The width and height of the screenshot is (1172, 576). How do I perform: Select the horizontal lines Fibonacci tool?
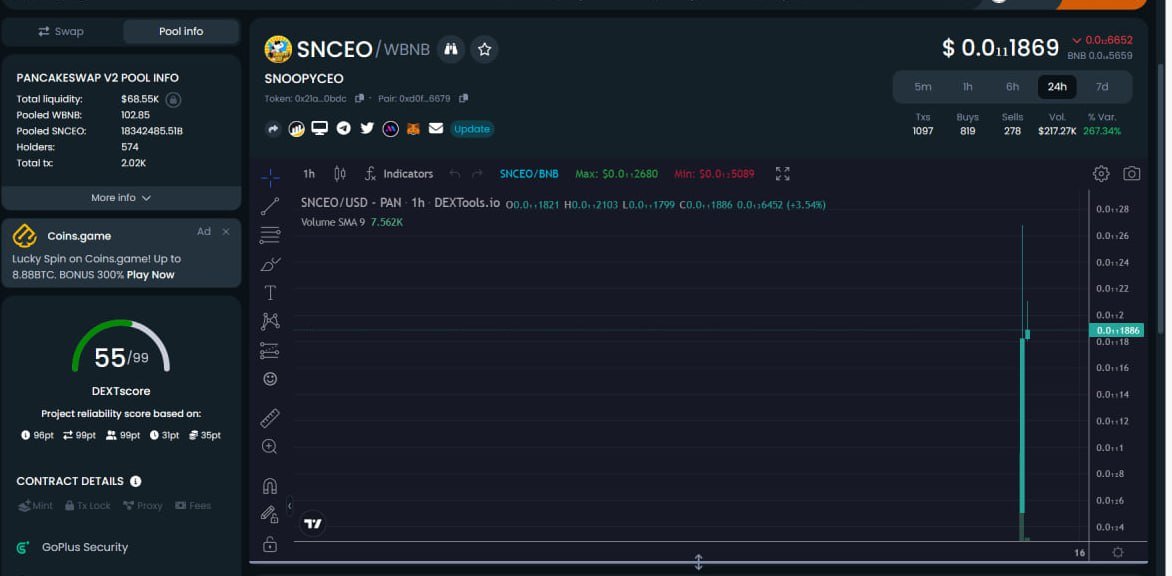[270, 235]
